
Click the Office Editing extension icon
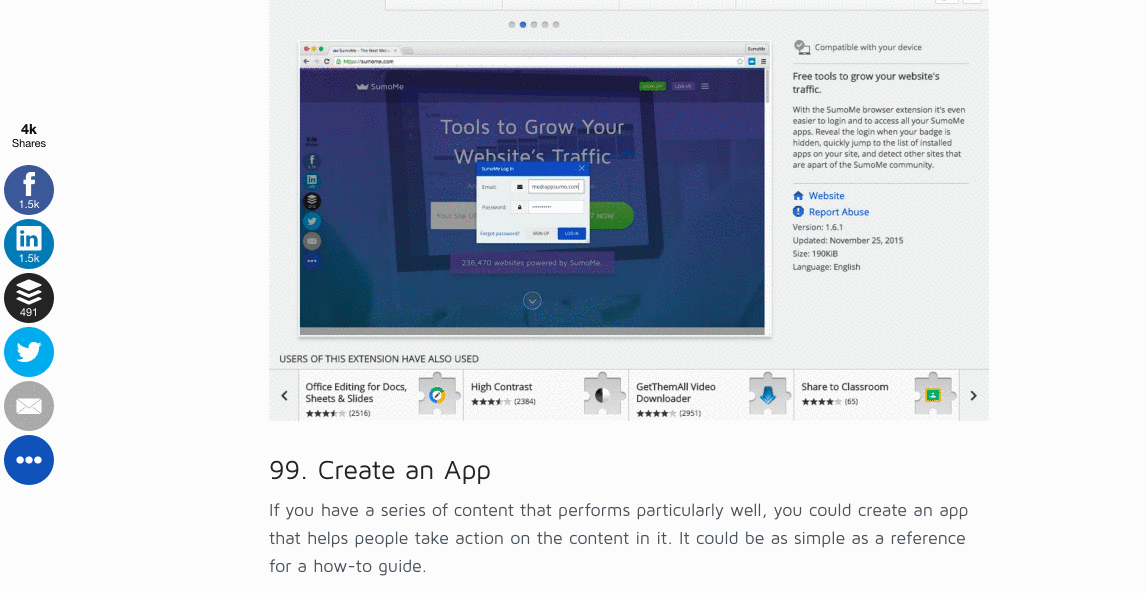[x=437, y=395]
